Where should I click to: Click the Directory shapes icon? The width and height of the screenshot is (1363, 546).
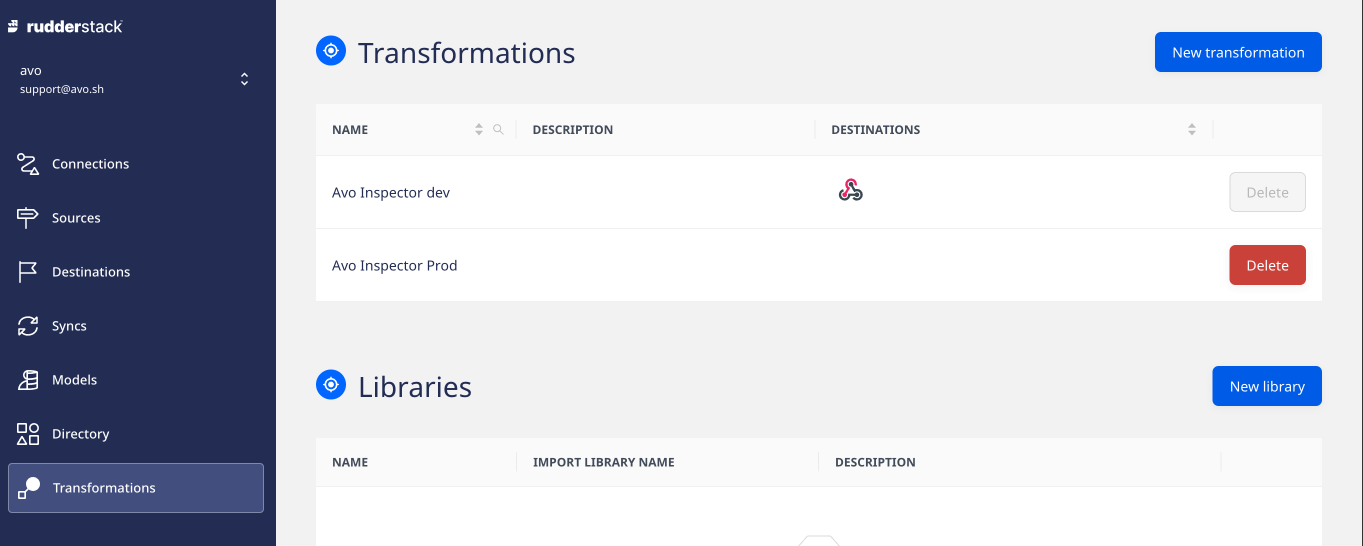point(28,434)
